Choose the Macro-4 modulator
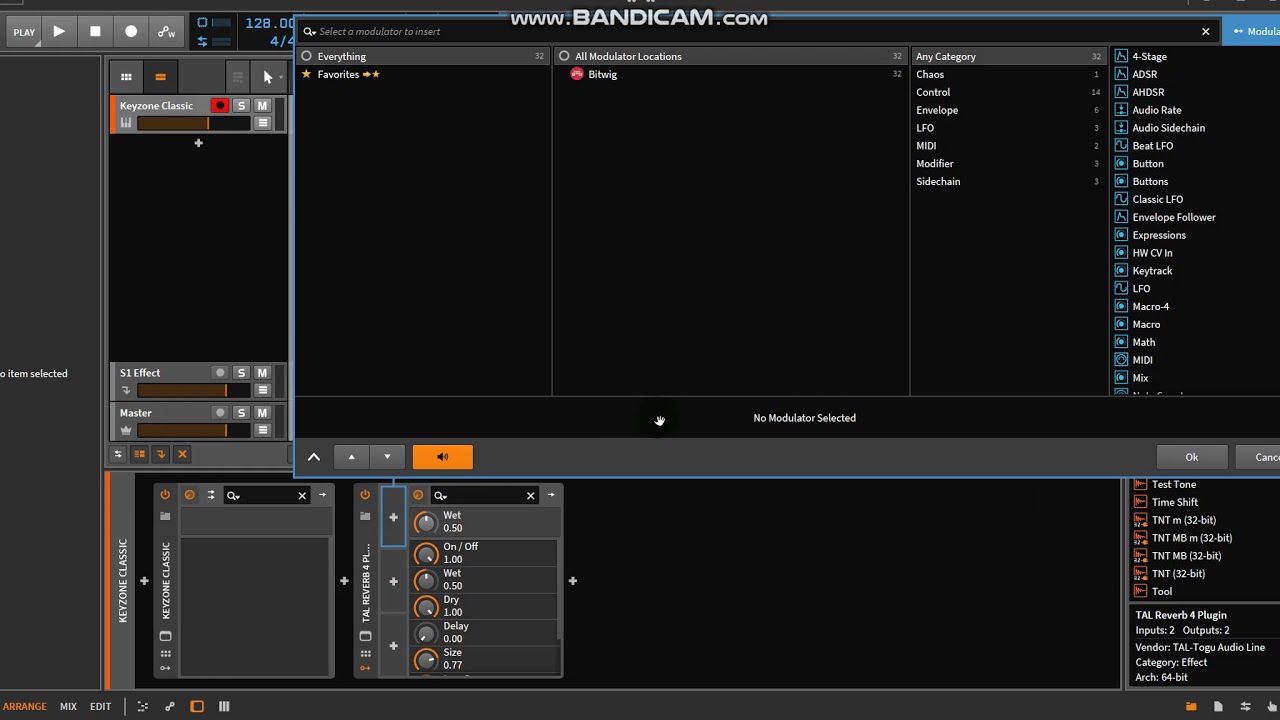This screenshot has width=1280, height=720. point(1150,307)
